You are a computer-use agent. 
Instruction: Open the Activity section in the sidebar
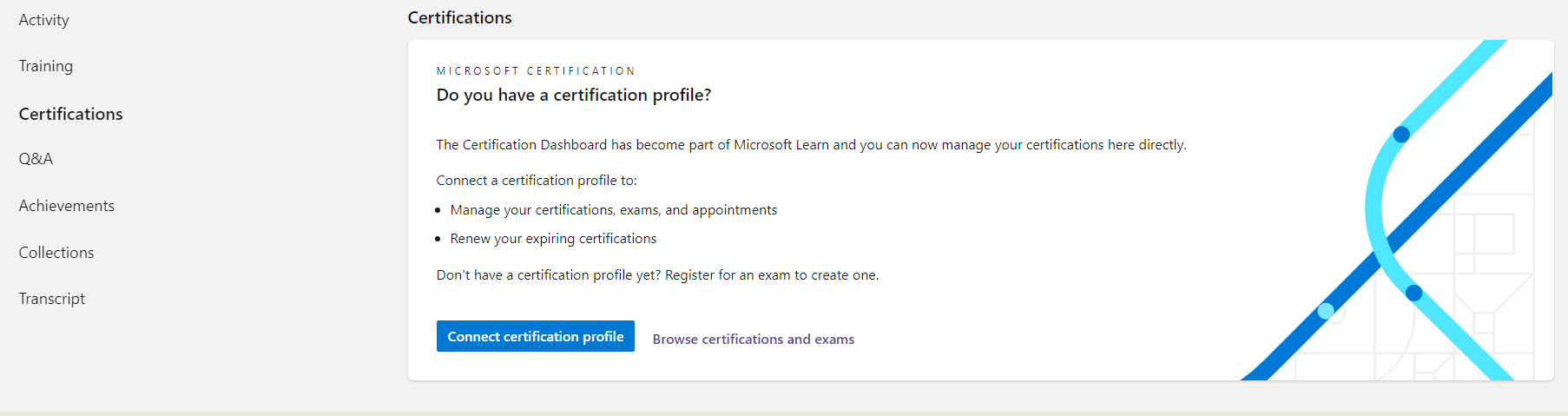coord(43,20)
